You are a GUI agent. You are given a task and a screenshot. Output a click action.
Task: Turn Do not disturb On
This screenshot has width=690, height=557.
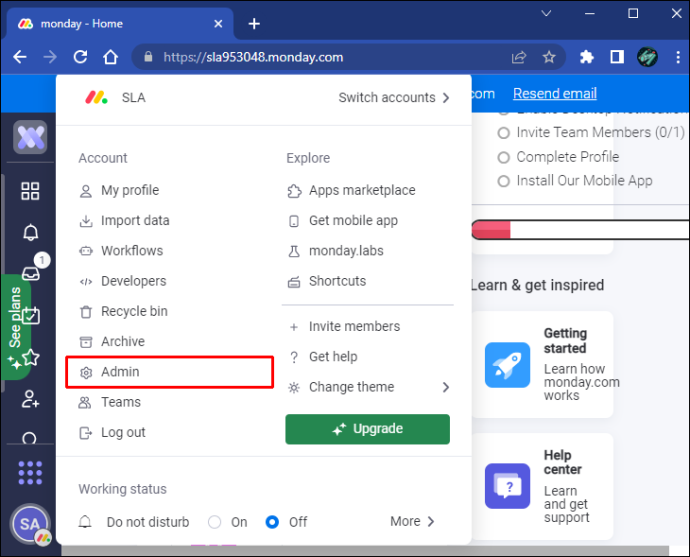pyautogui.click(x=214, y=522)
